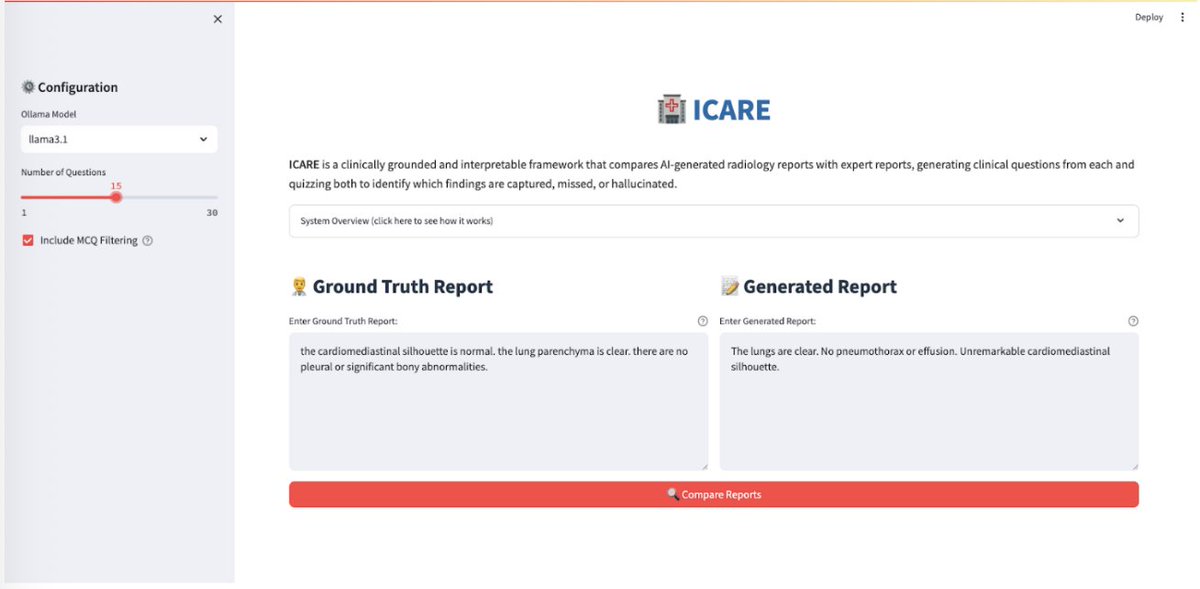Click the ICARE title text
The image size is (1200, 589).
(732, 110)
